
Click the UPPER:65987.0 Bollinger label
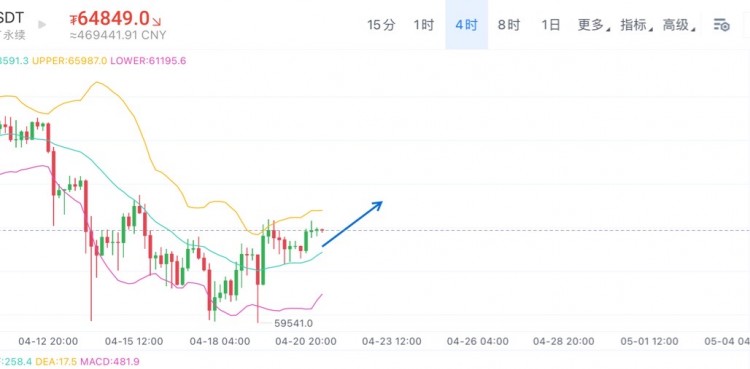click(69, 61)
